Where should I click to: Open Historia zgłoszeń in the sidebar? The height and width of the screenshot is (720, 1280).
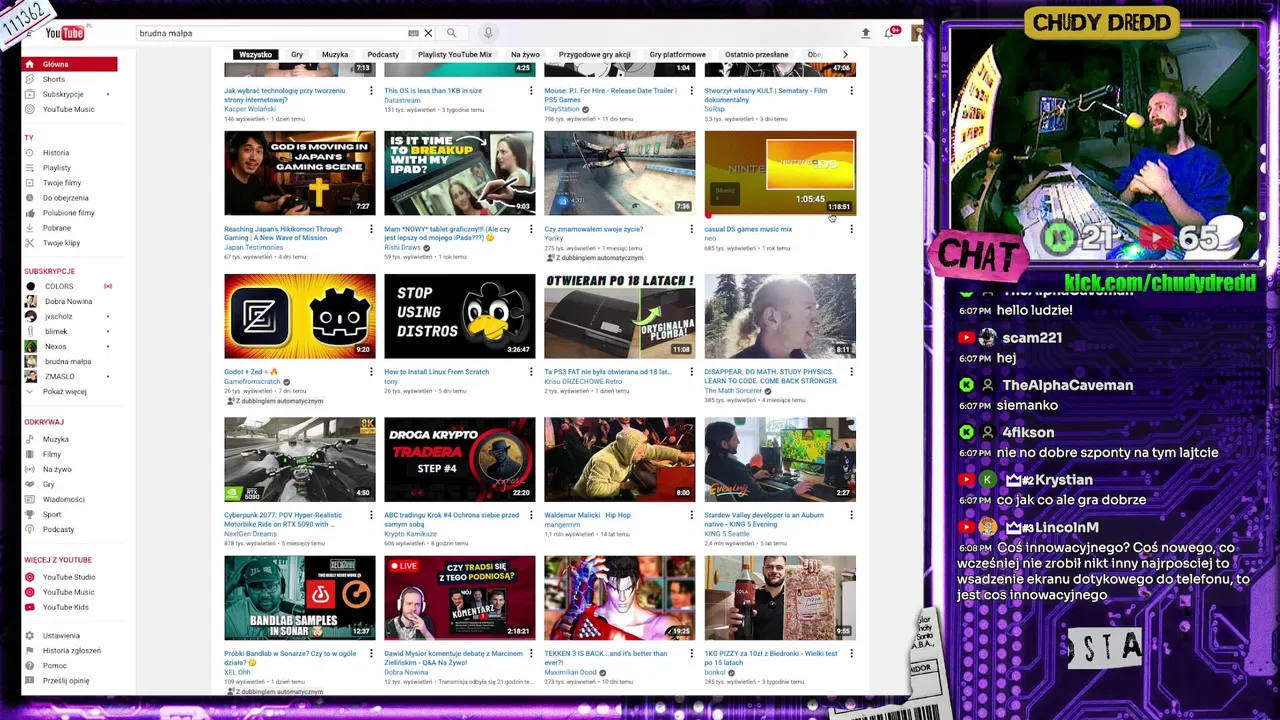click(69, 650)
